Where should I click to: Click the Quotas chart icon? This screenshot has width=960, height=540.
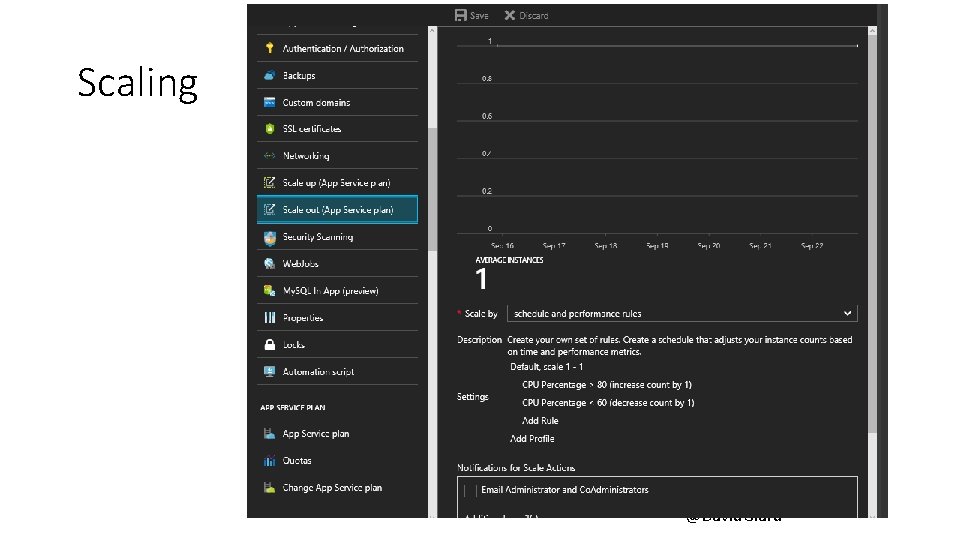click(x=269, y=460)
